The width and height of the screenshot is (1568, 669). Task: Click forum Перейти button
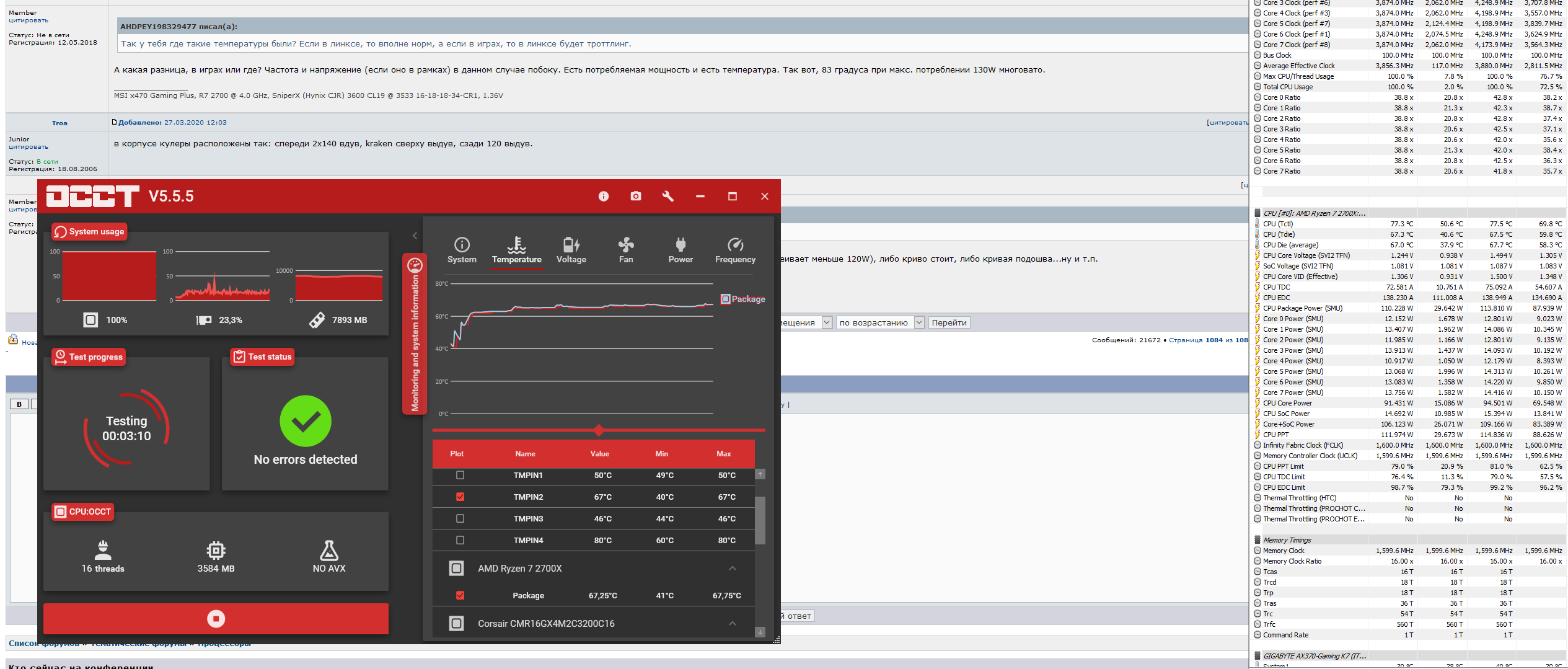[949, 322]
